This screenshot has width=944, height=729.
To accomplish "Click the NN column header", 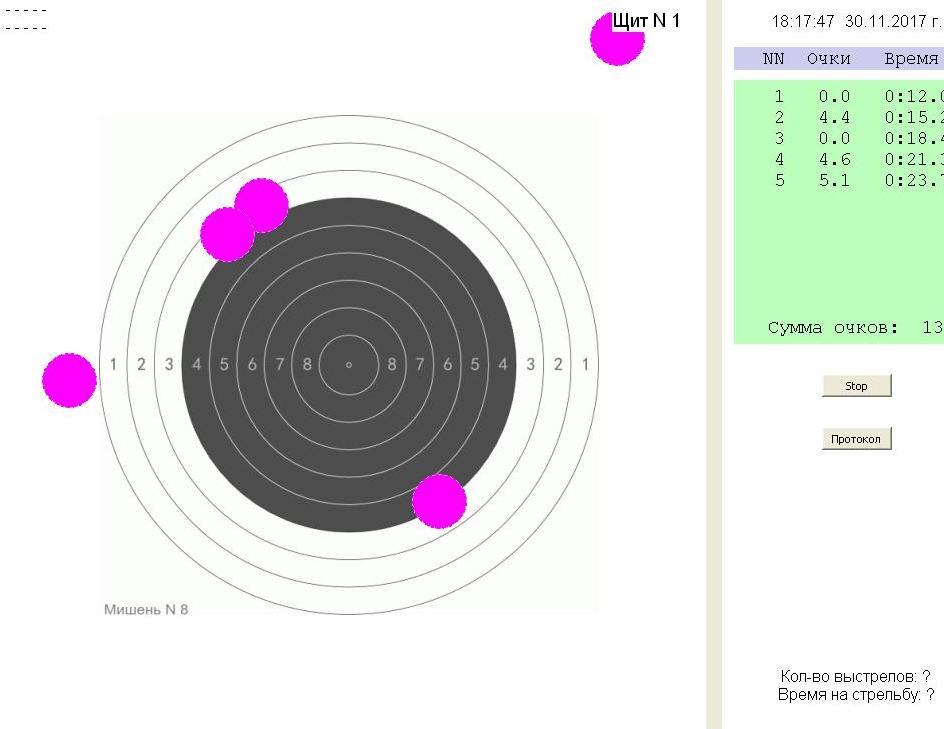I will (x=773, y=59).
